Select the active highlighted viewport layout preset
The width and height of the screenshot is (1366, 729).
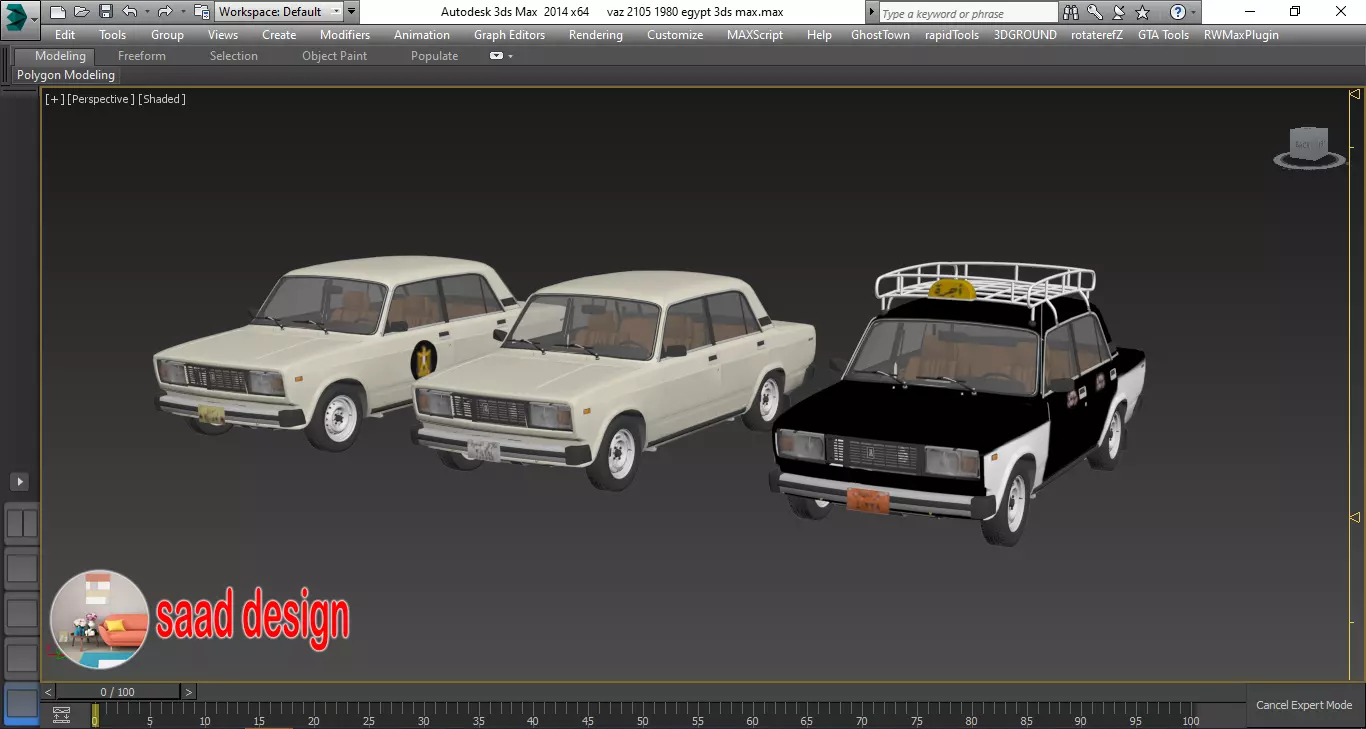tap(22, 702)
